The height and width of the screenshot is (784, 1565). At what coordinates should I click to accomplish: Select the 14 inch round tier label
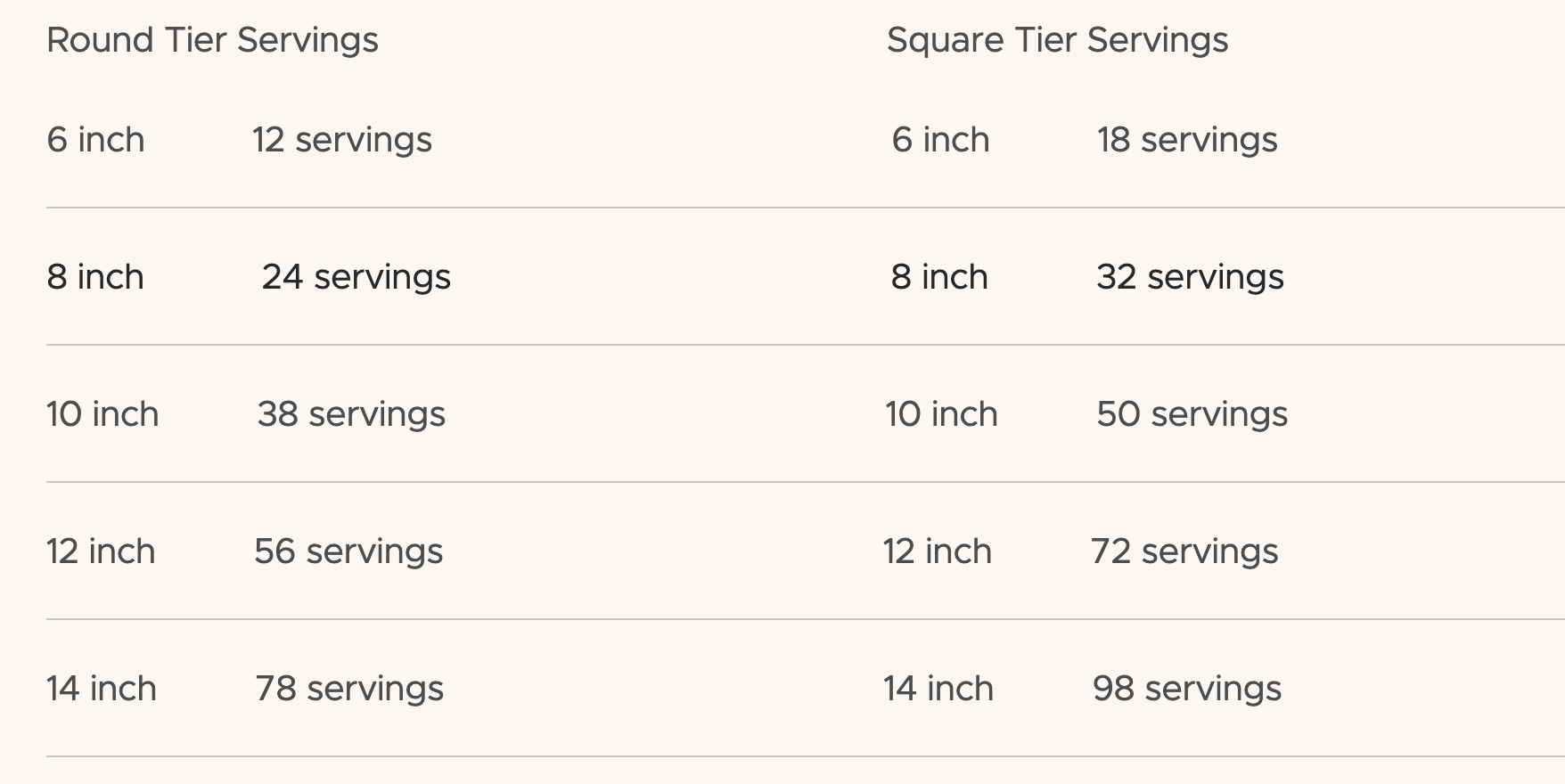(102, 689)
